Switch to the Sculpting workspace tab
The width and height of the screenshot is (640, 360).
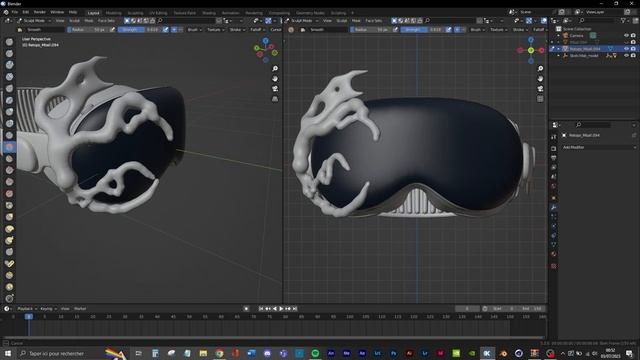pyautogui.click(x=136, y=13)
